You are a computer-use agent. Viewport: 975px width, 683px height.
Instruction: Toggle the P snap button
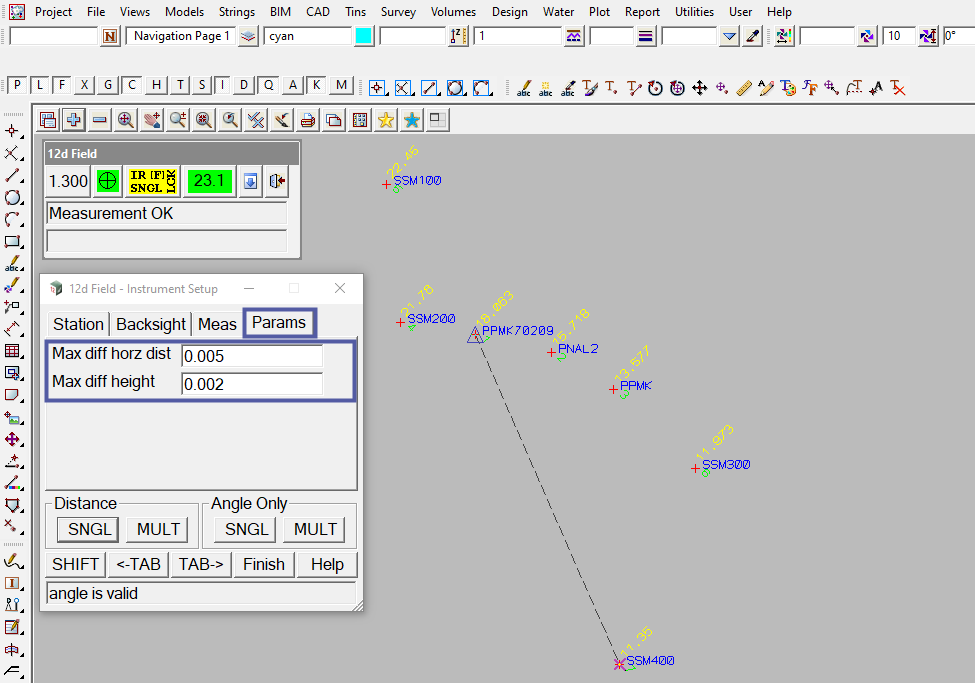tap(17, 86)
